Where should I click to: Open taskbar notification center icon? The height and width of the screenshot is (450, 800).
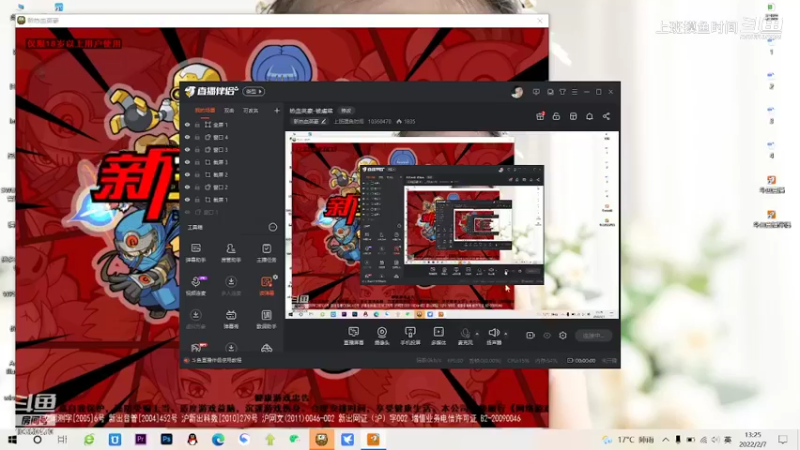[783, 439]
